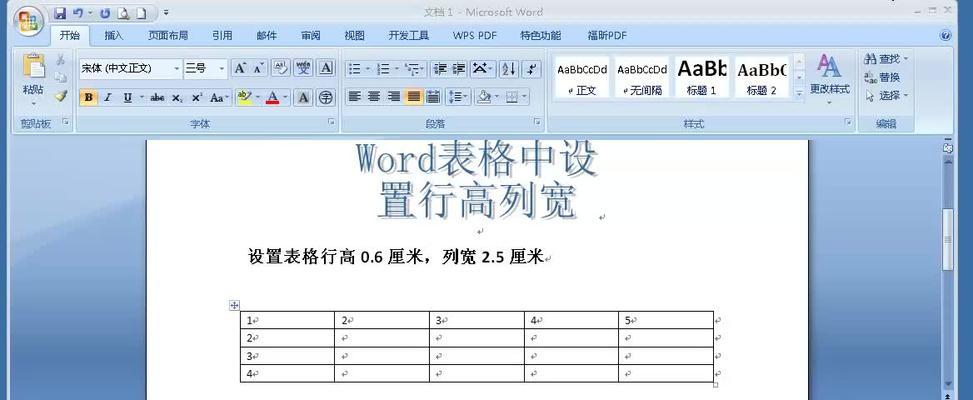The image size is (973, 400).
Task: Apply paragraph shading with paint bucket
Action: (x=483, y=97)
